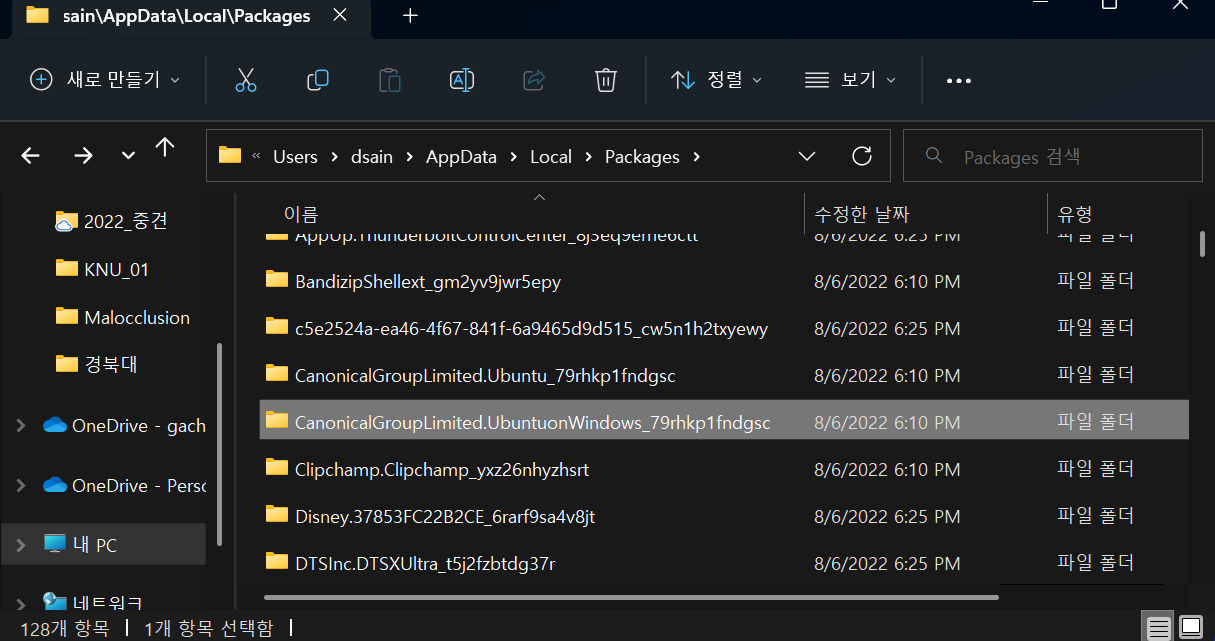Click 파일 폴더 type of Clipchamp row
Viewport: 1215px width, 641px height.
coord(1096,469)
